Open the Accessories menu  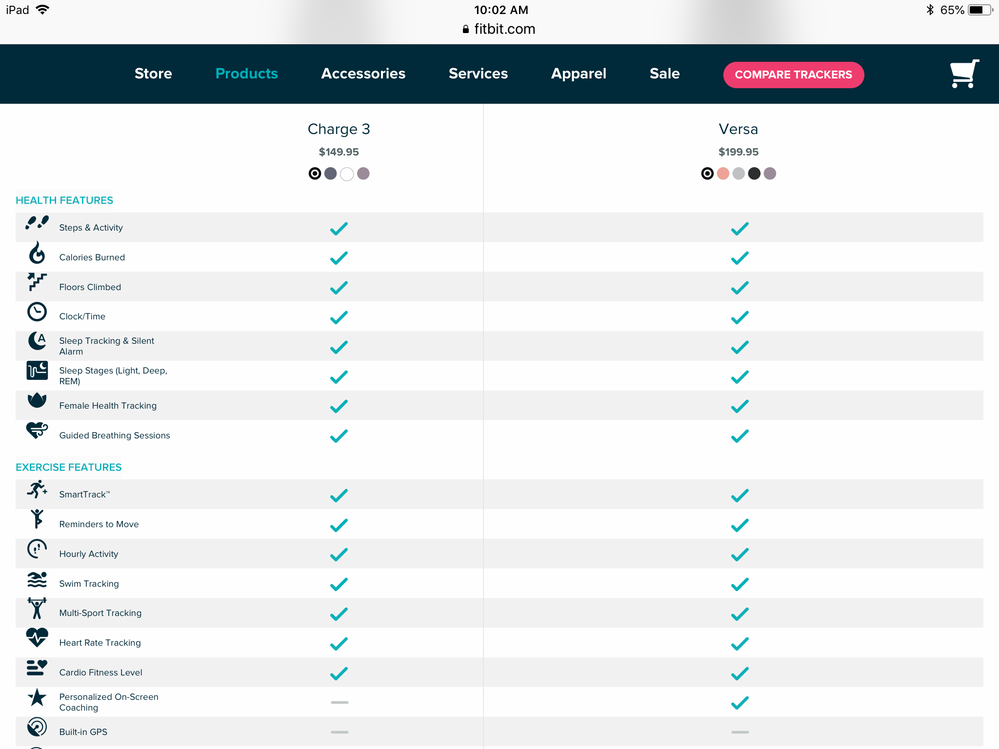pos(363,73)
